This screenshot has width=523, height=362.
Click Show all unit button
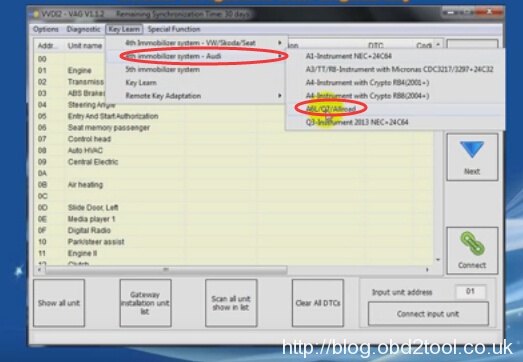click(59, 303)
